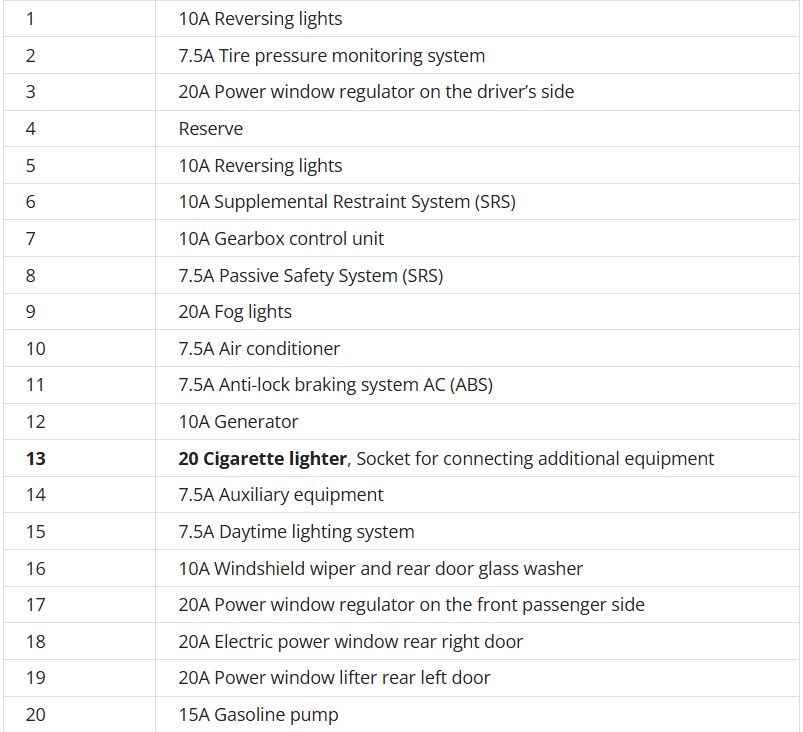Click the "10A Generator" row description
This screenshot has height=732, width=803.
tap(238, 422)
